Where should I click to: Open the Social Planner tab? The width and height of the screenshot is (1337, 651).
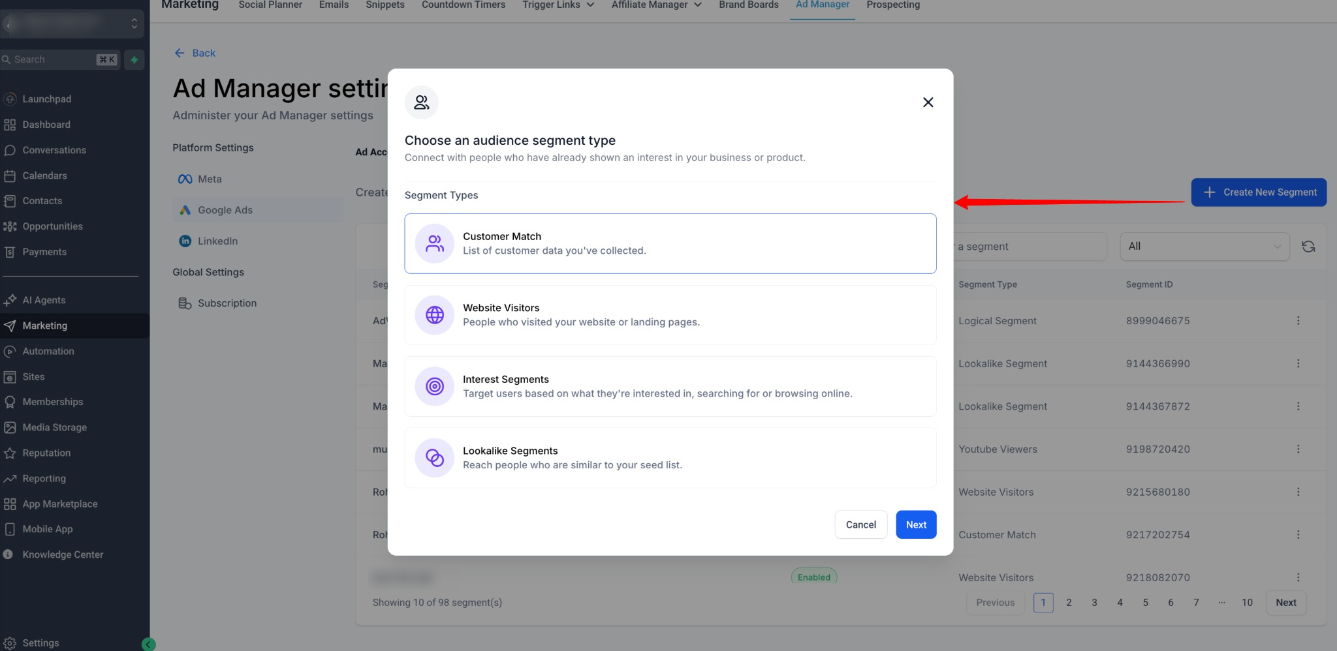click(270, 5)
